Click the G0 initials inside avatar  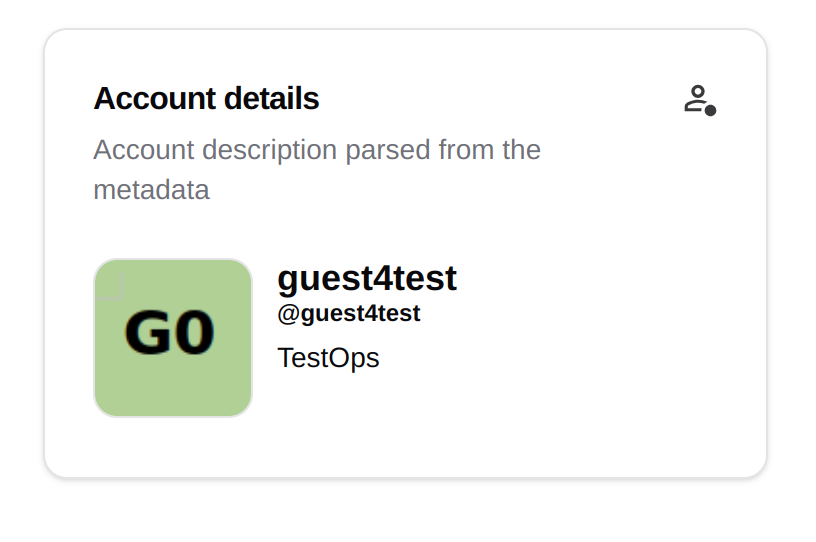point(170,332)
